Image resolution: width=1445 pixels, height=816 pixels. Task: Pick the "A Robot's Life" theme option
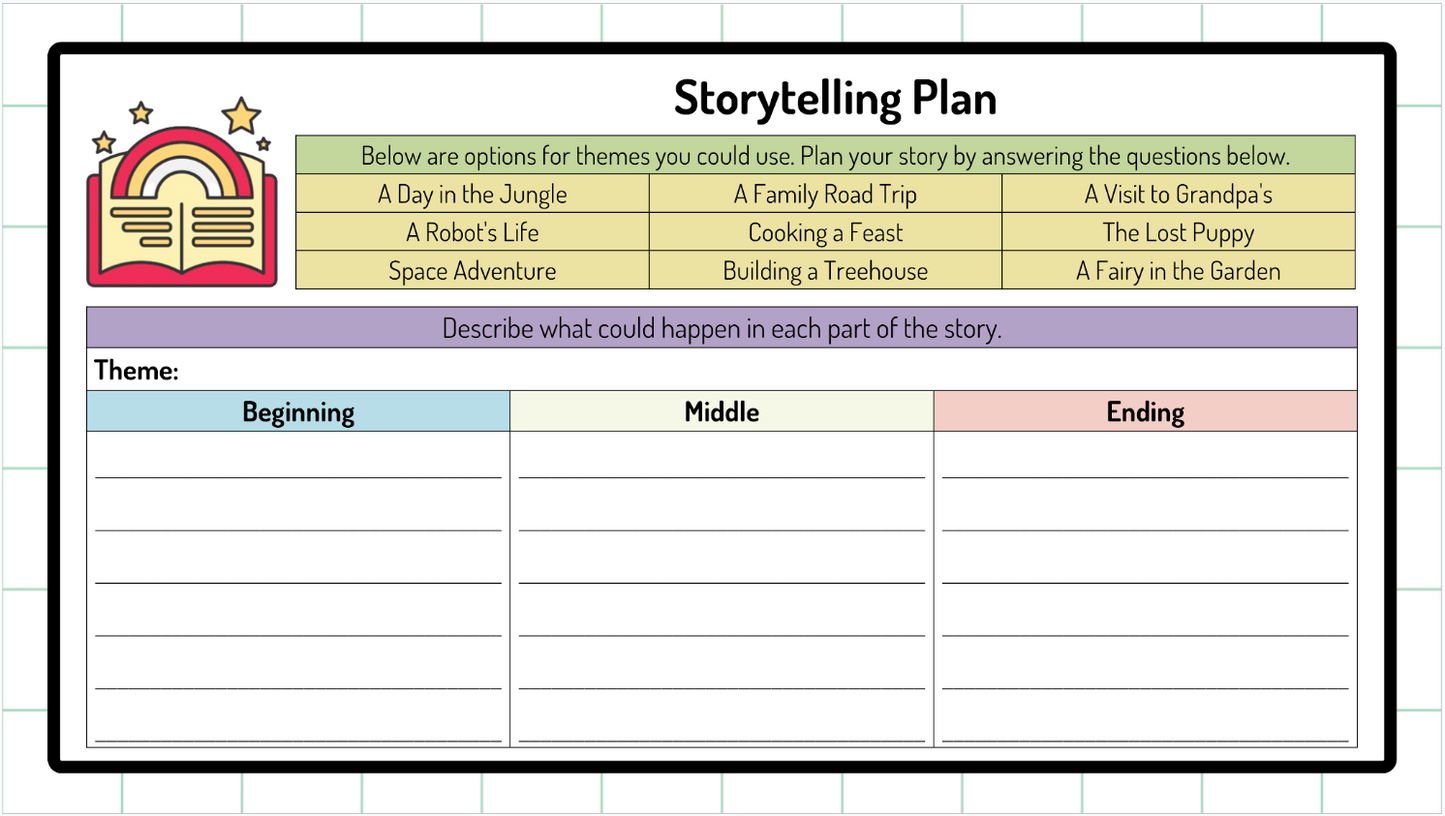point(472,233)
